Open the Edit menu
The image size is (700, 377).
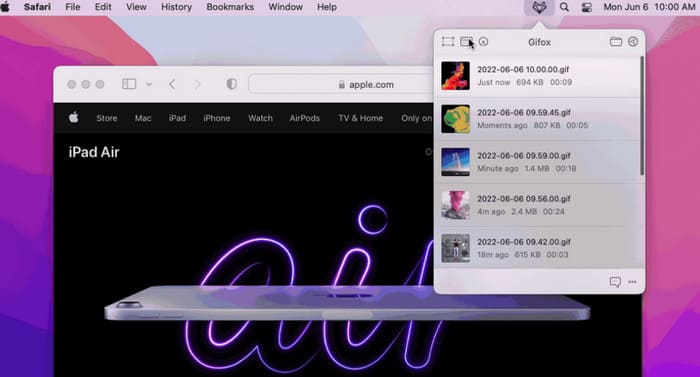103,7
